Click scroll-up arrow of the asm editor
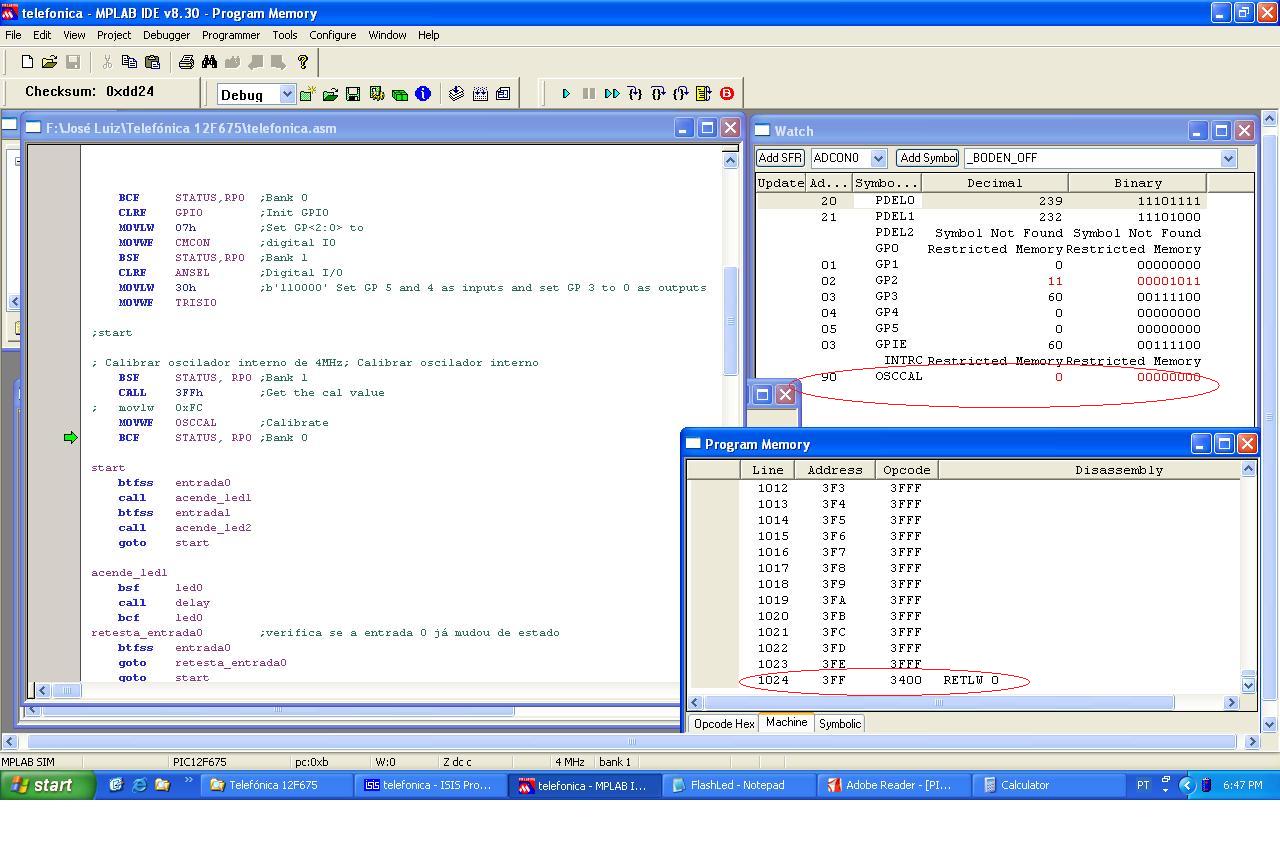The width and height of the screenshot is (1280, 859). (x=730, y=160)
